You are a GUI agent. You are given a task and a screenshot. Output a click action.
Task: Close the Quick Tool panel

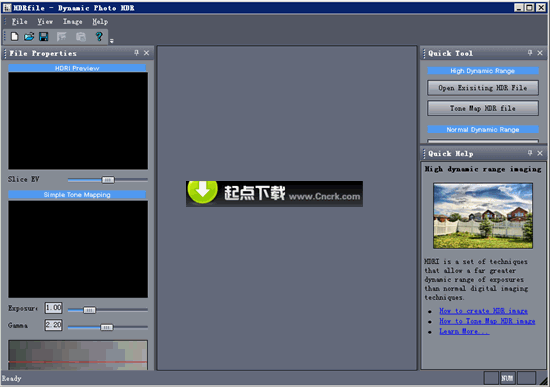[540, 53]
